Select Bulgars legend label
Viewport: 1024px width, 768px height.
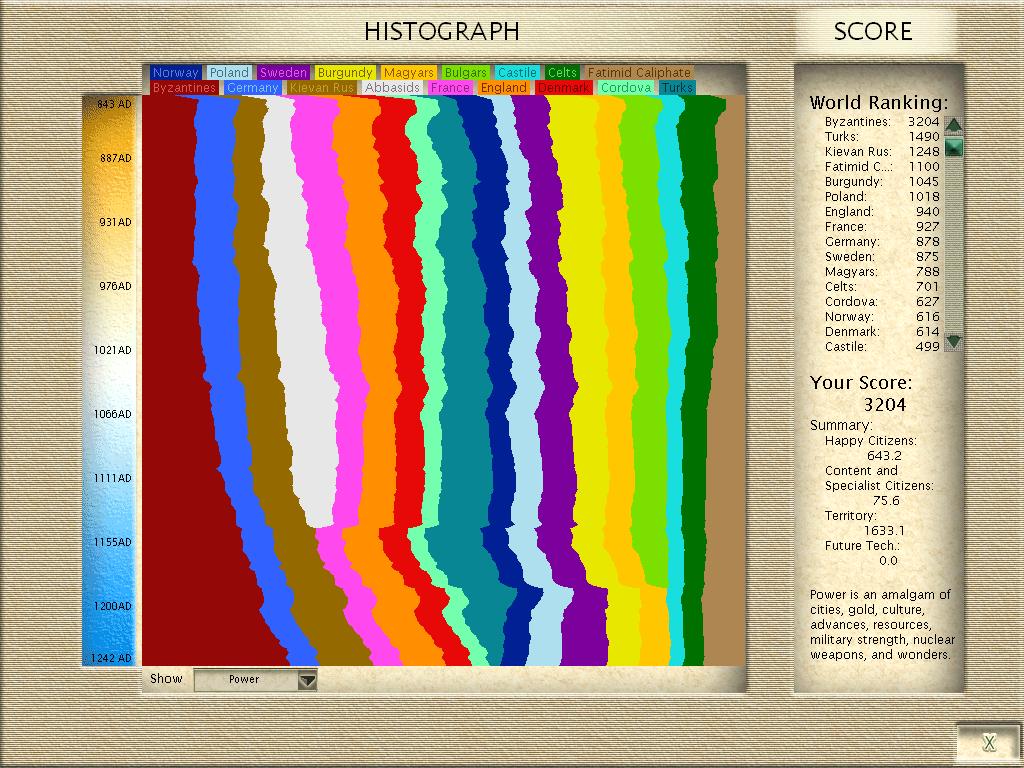(x=465, y=72)
